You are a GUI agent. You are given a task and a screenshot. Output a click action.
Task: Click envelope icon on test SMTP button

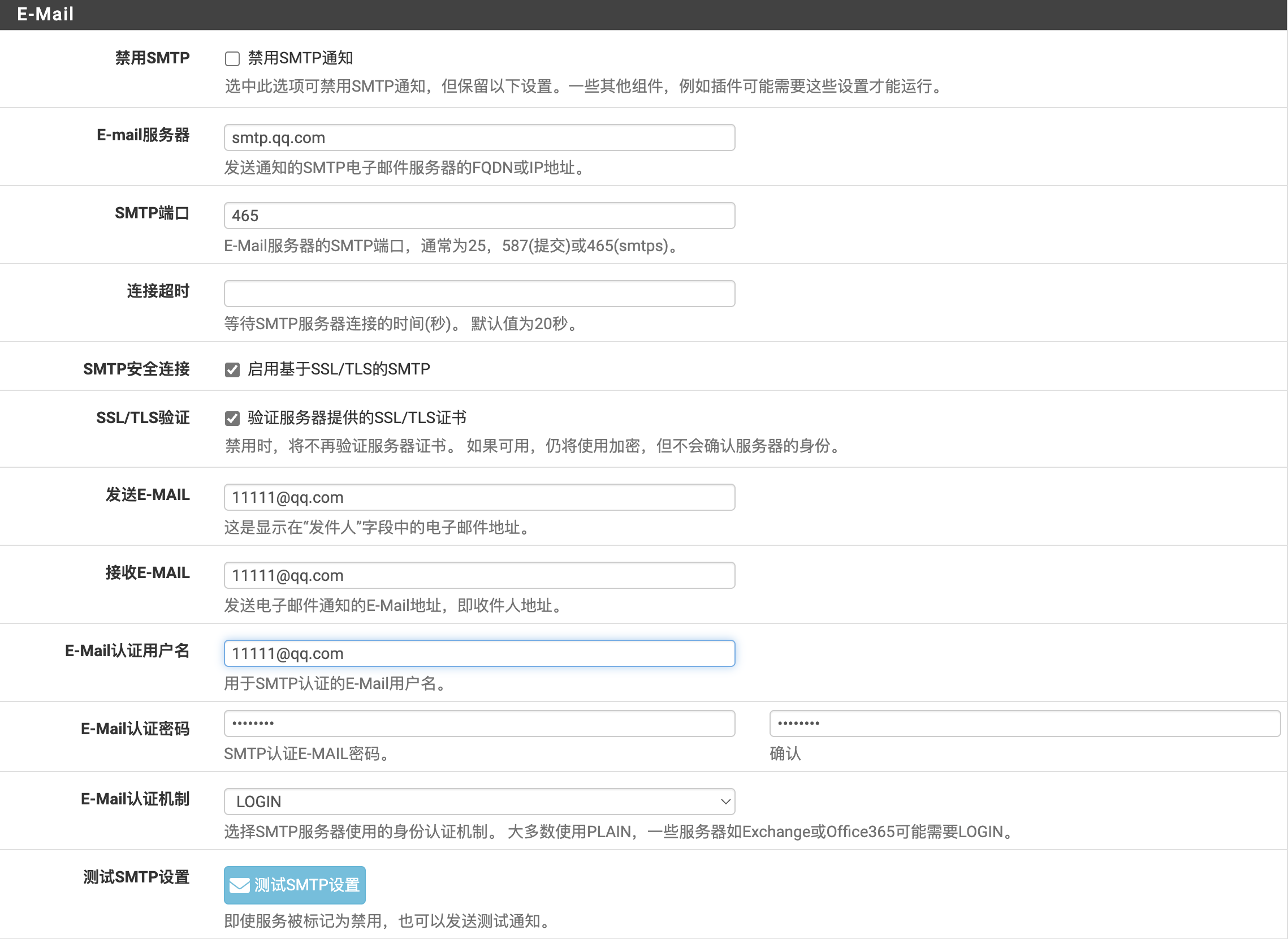239,886
